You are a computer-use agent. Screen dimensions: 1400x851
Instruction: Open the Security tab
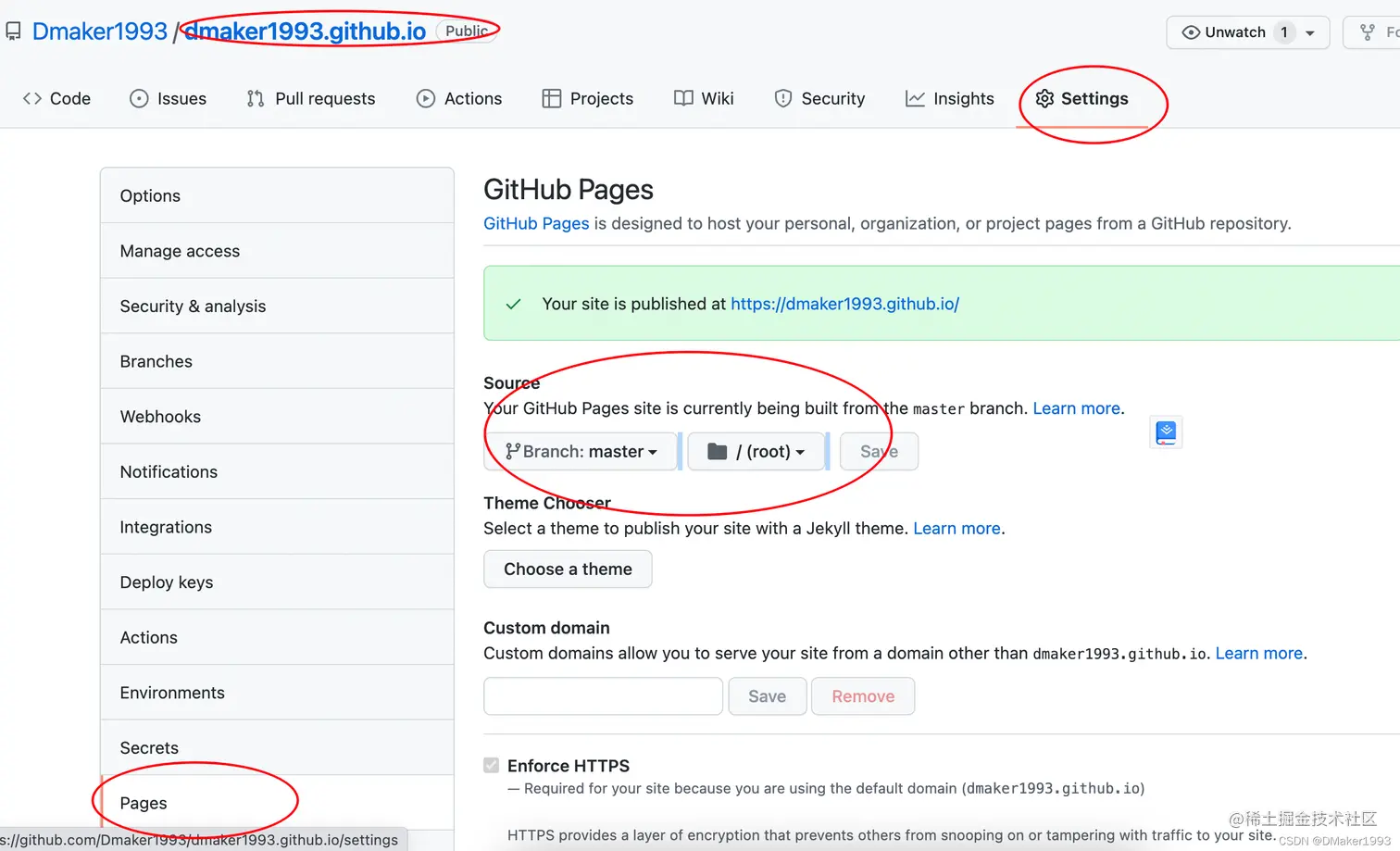tap(819, 98)
